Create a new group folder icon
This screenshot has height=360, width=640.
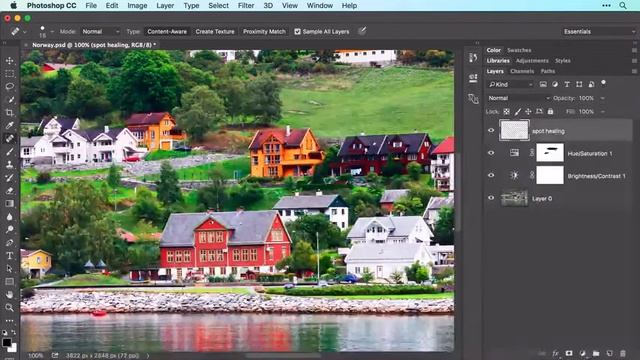596,353
